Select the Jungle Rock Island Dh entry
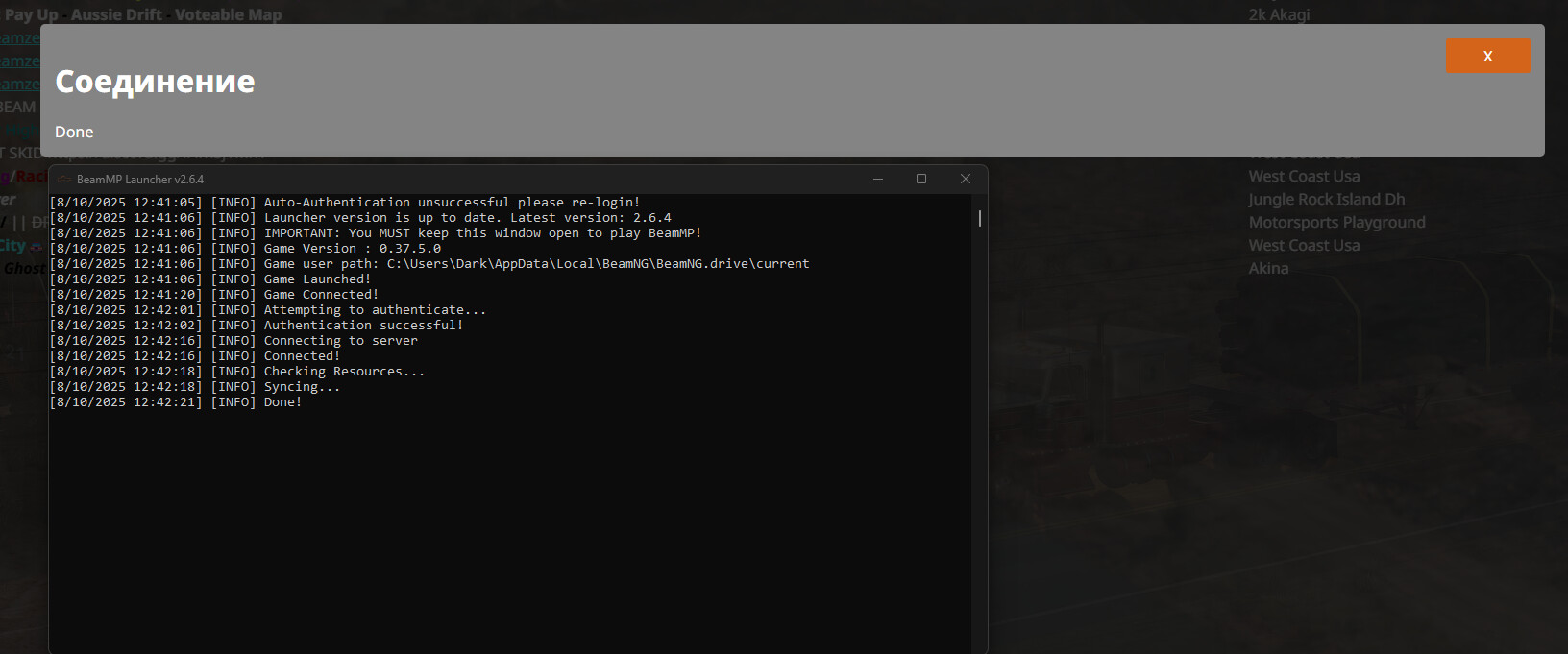 click(1326, 199)
